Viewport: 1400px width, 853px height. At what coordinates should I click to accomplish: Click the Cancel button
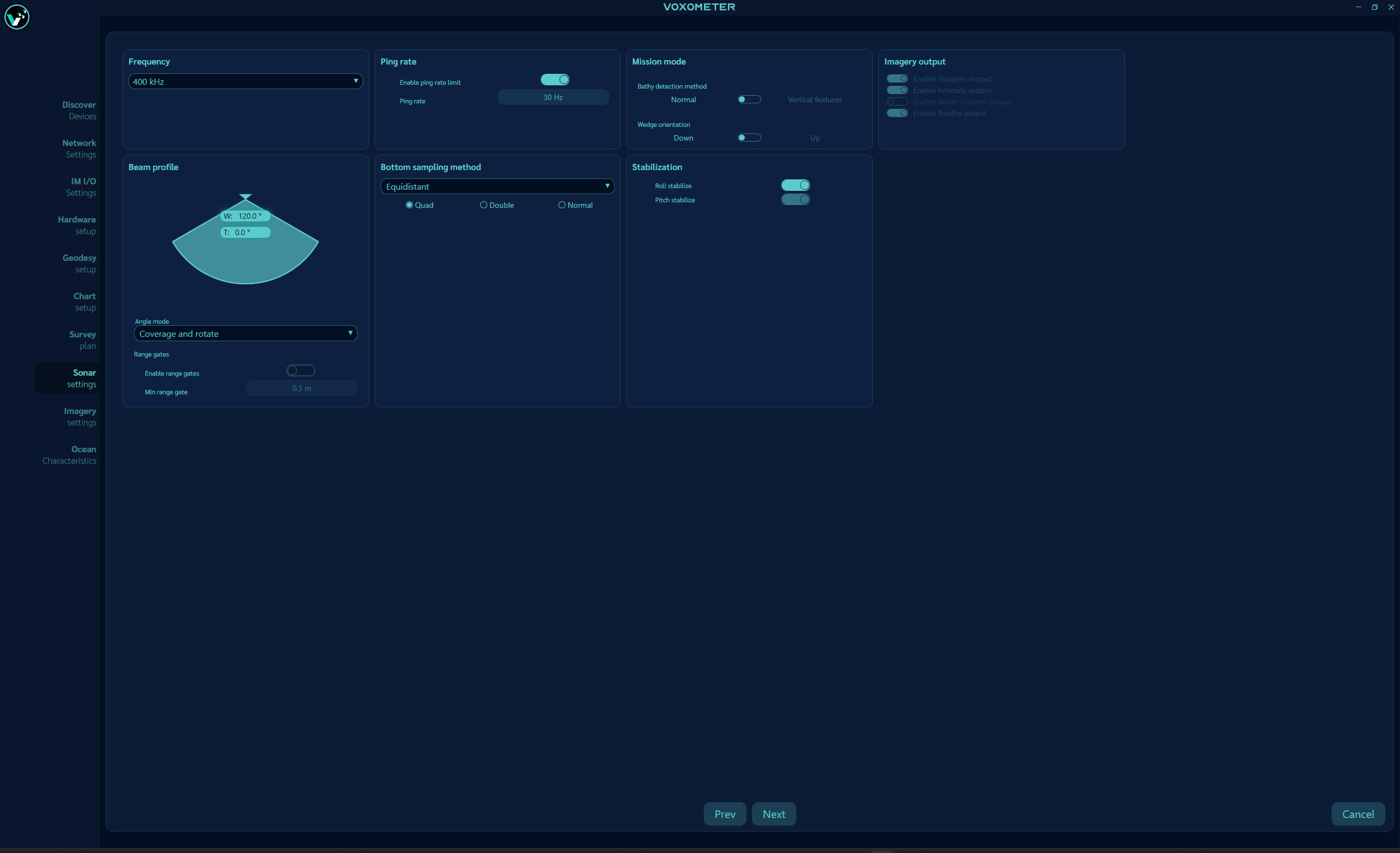[1357, 814]
